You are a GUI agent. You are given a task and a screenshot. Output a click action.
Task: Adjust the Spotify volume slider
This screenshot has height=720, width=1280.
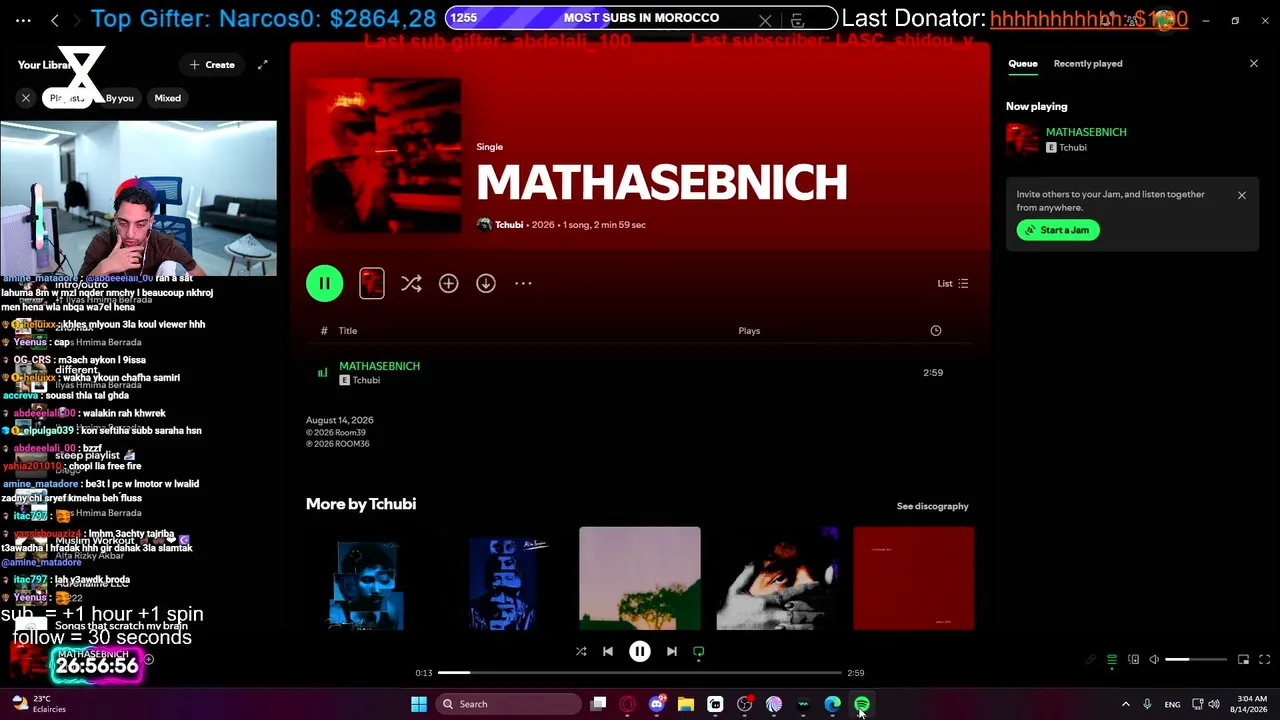pos(1195,660)
